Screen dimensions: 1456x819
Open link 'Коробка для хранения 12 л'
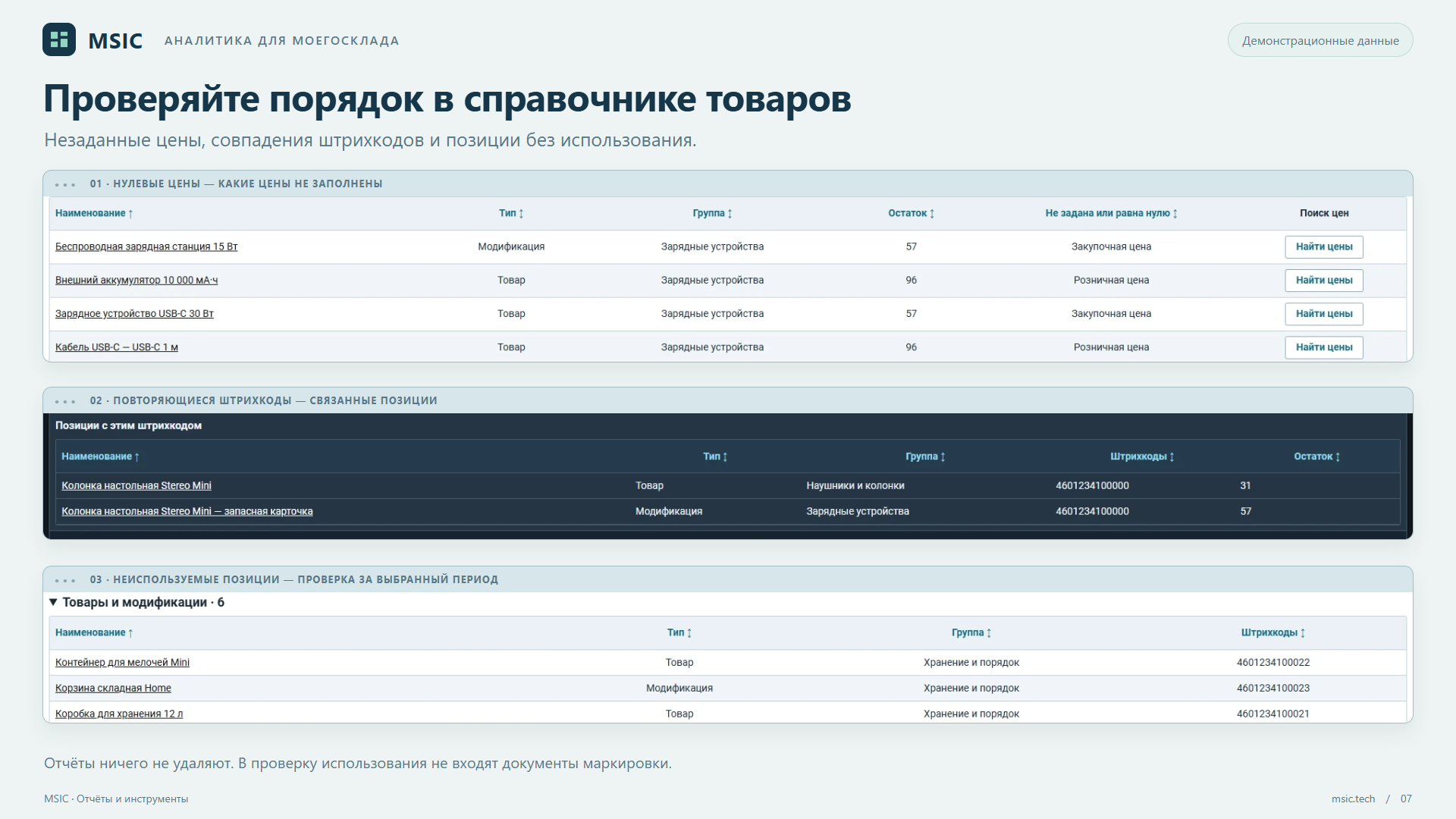tap(119, 714)
